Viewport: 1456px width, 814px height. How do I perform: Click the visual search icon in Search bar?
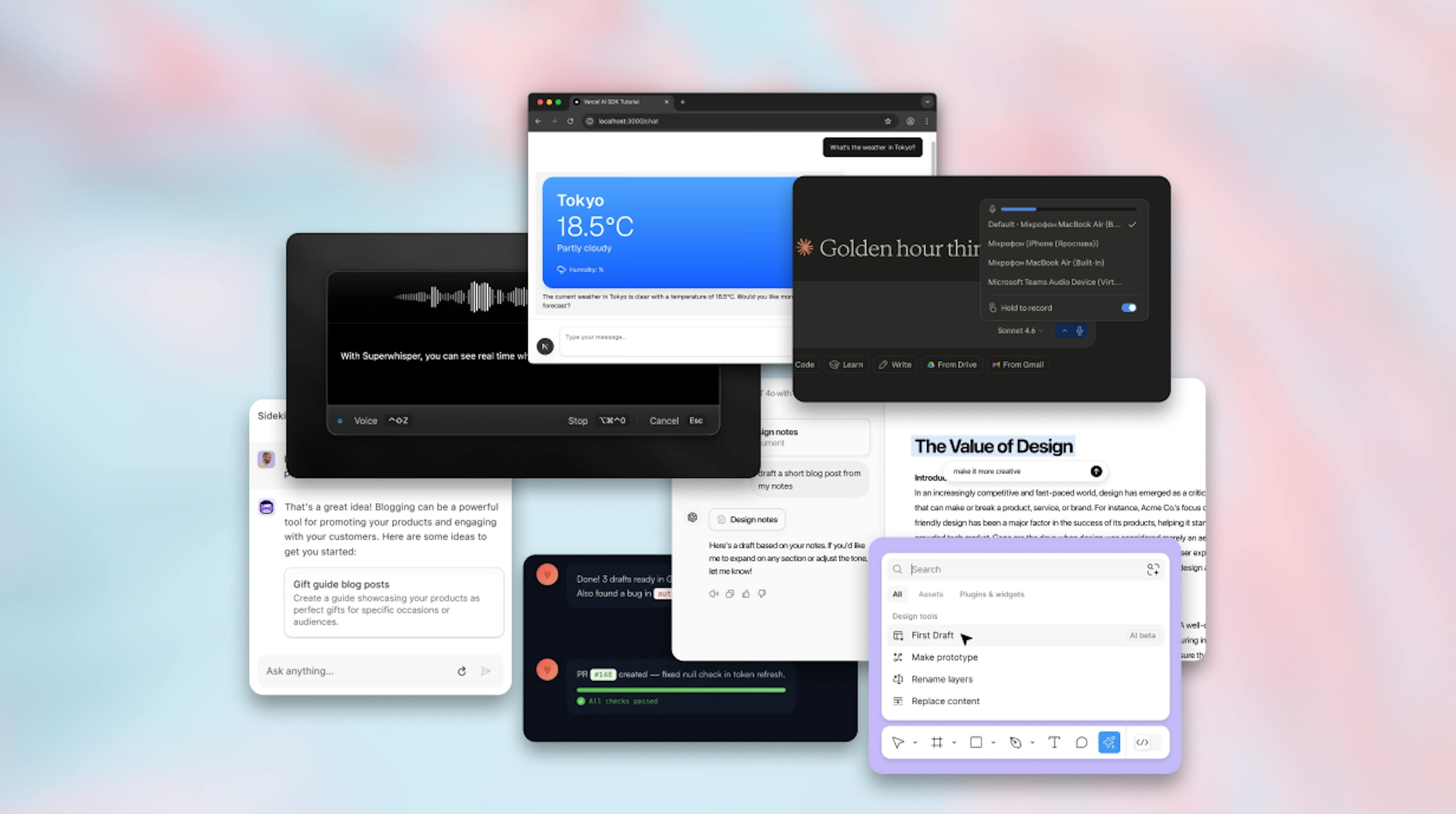(x=1153, y=570)
